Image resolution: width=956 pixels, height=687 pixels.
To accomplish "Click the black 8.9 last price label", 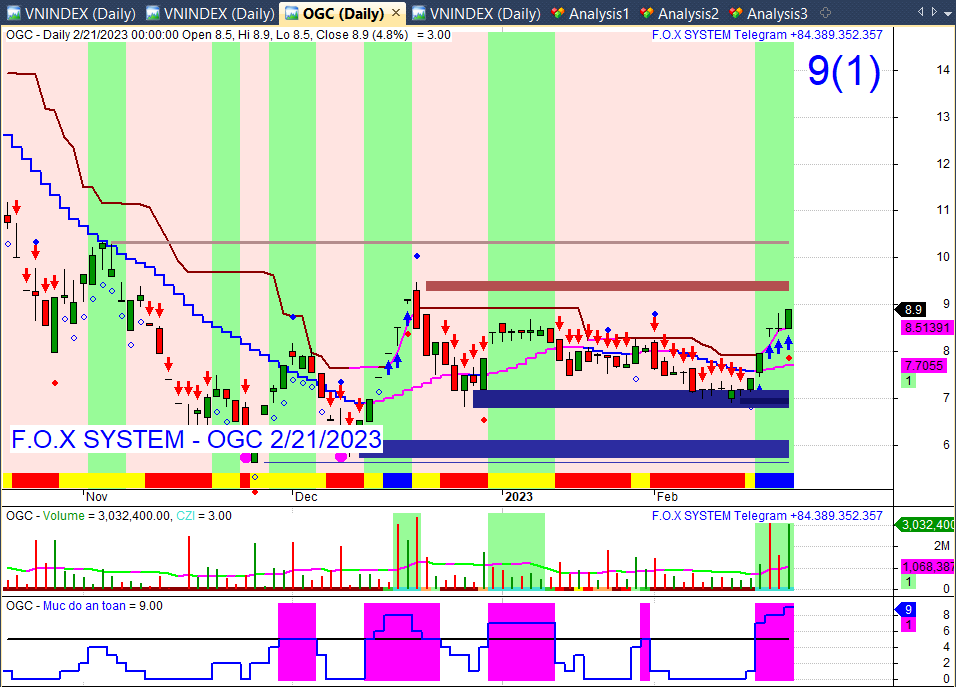I will [x=912, y=310].
